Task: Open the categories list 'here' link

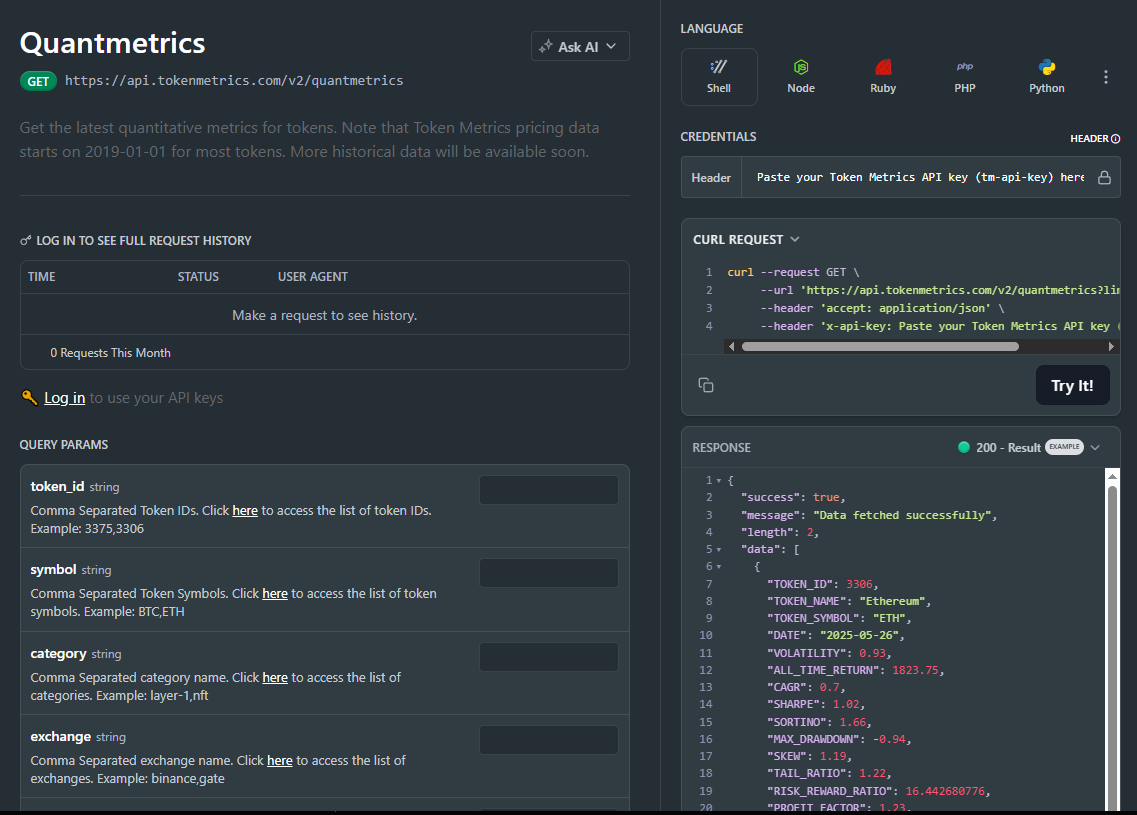Action: pyautogui.click(x=275, y=677)
